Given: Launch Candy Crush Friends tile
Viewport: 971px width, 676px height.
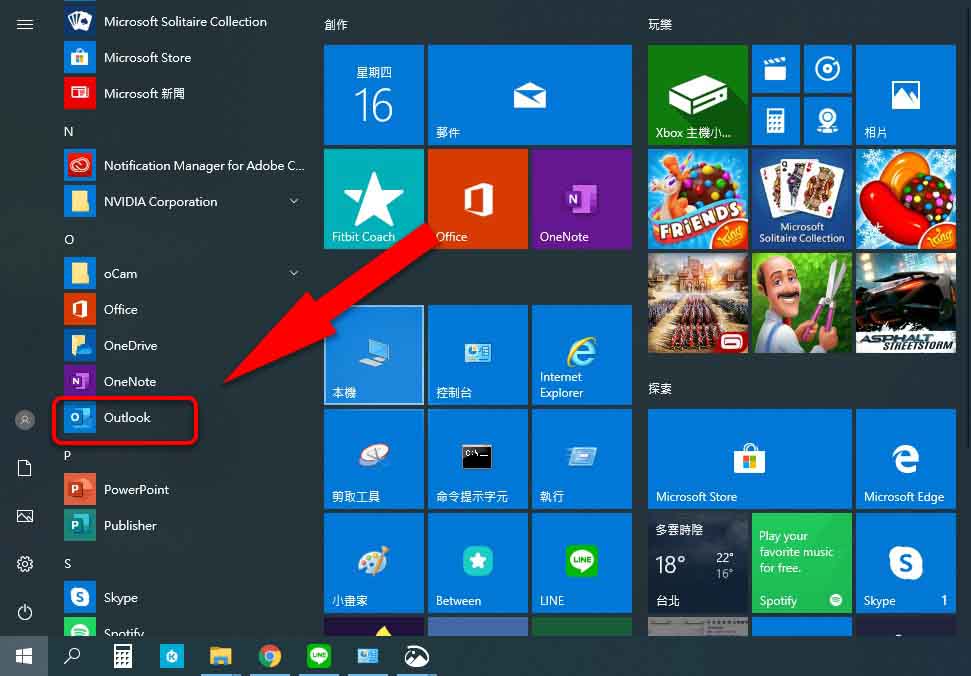Looking at the screenshot, I should 698,199.
